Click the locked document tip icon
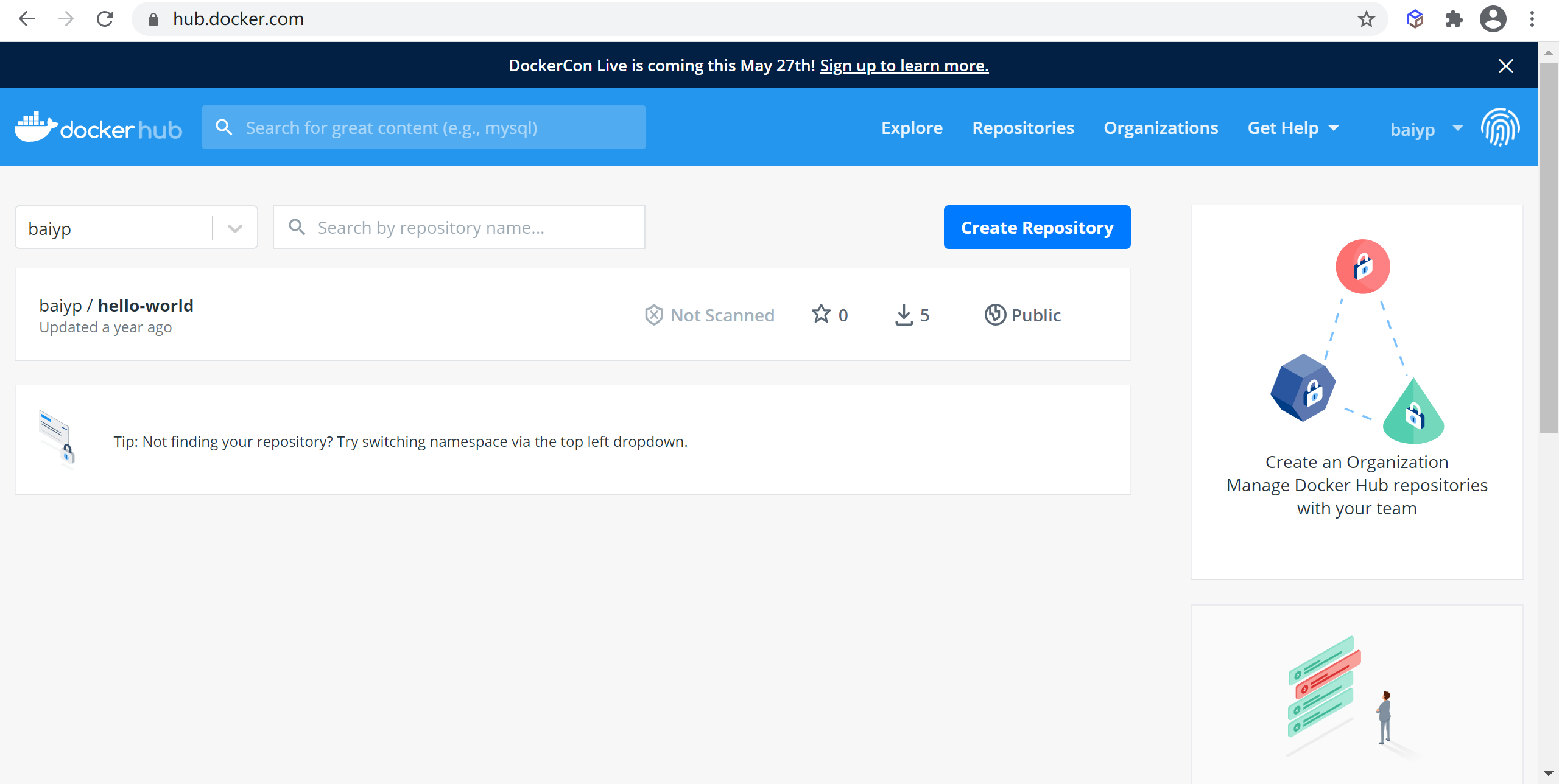 pos(57,438)
